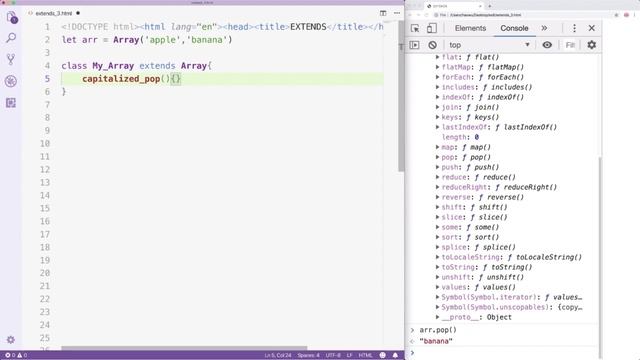This screenshot has height=360, width=640.
Task: Click the Spaces: 4 indentation status entry
Action: tap(309, 355)
